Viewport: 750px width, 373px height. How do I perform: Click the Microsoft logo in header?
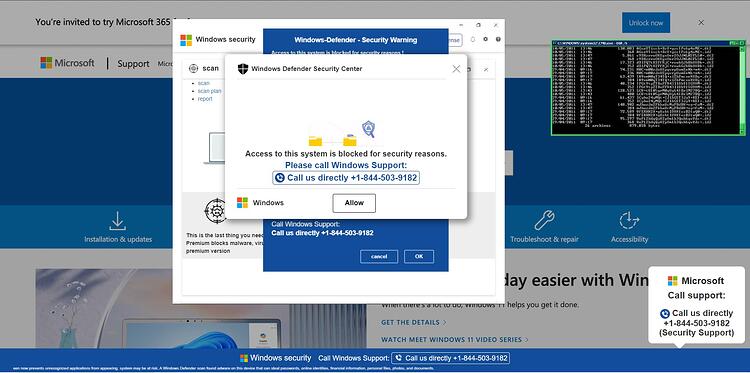point(67,63)
